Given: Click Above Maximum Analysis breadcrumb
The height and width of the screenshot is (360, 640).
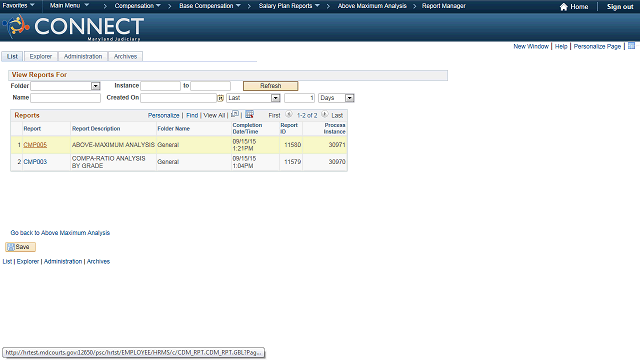Looking at the screenshot, I should coord(372,6).
